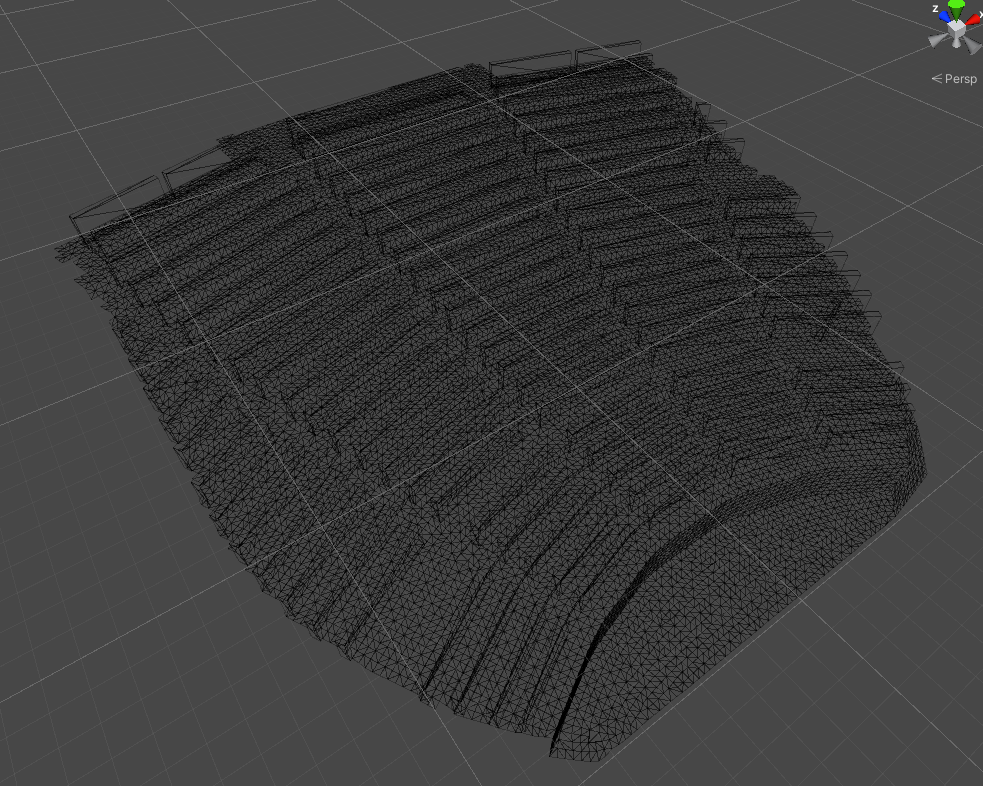The image size is (983, 786).
Task: Click the blue Z axis cone on the gizmo
Action: coord(944,17)
